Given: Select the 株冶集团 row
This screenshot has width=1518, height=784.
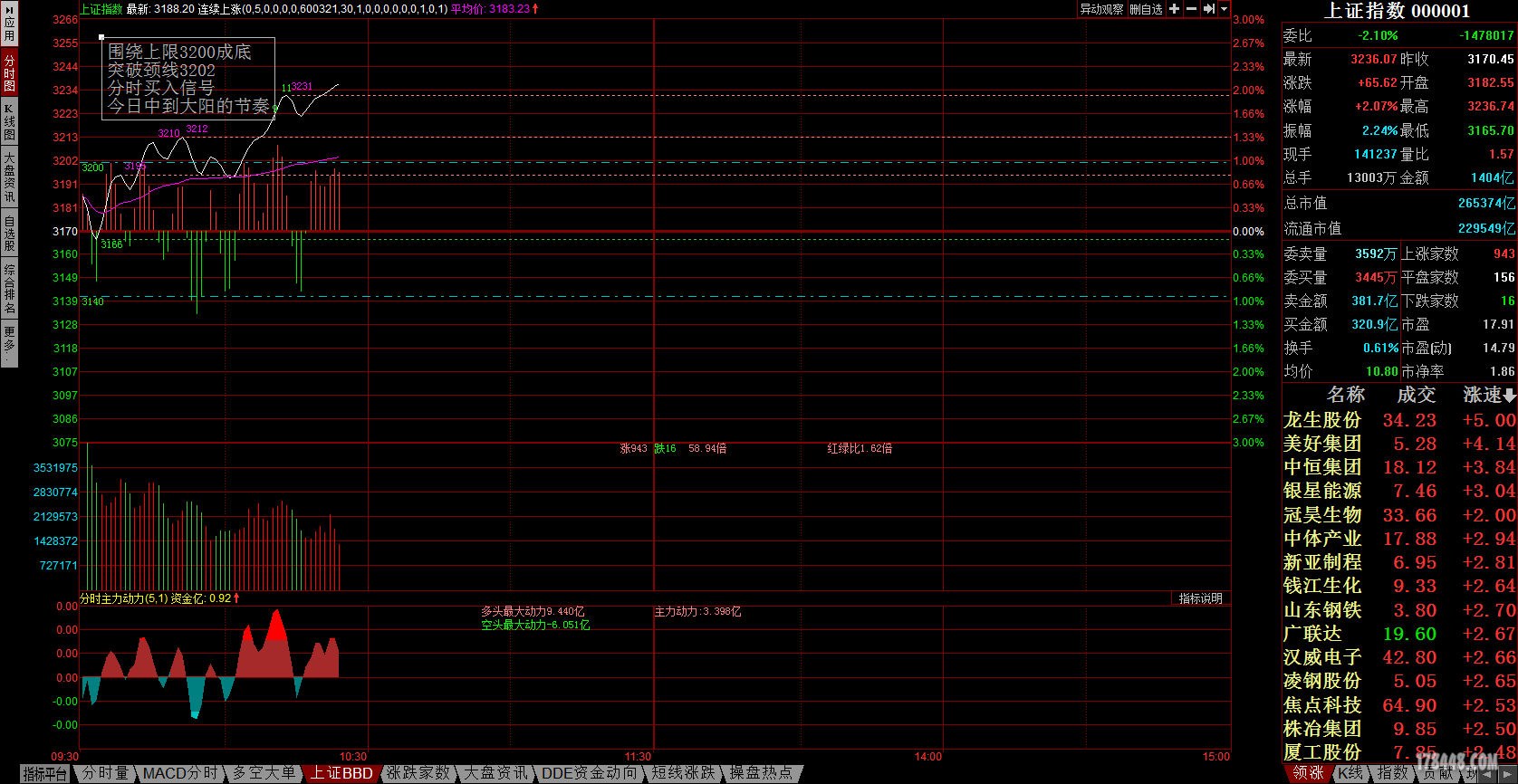Looking at the screenshot, I should coord(1399,728).
